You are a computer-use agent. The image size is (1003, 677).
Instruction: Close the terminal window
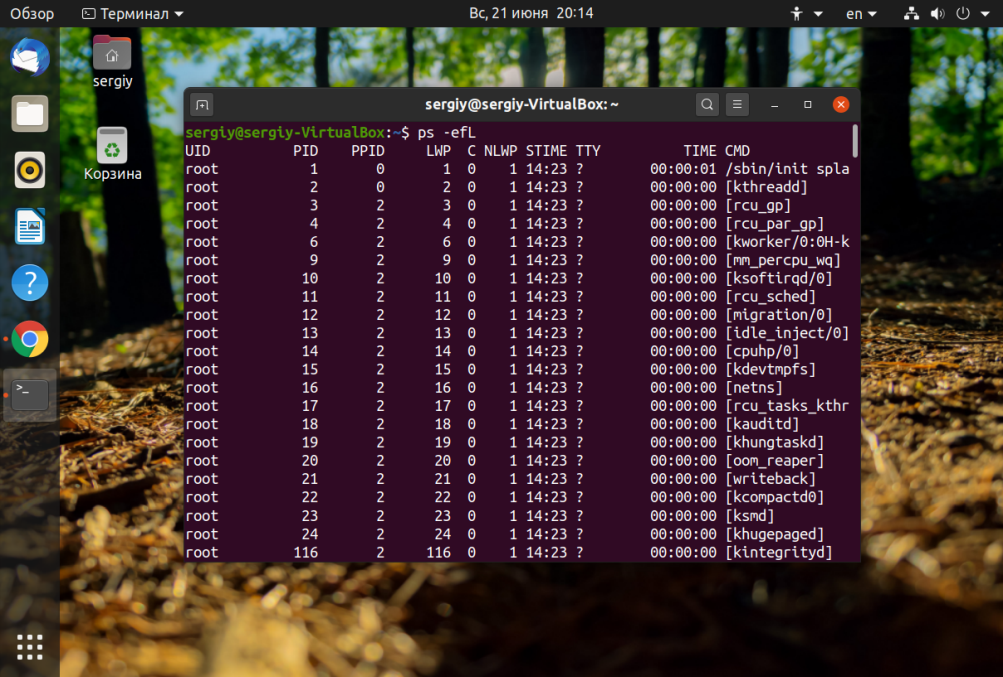[x=841, y=104]
